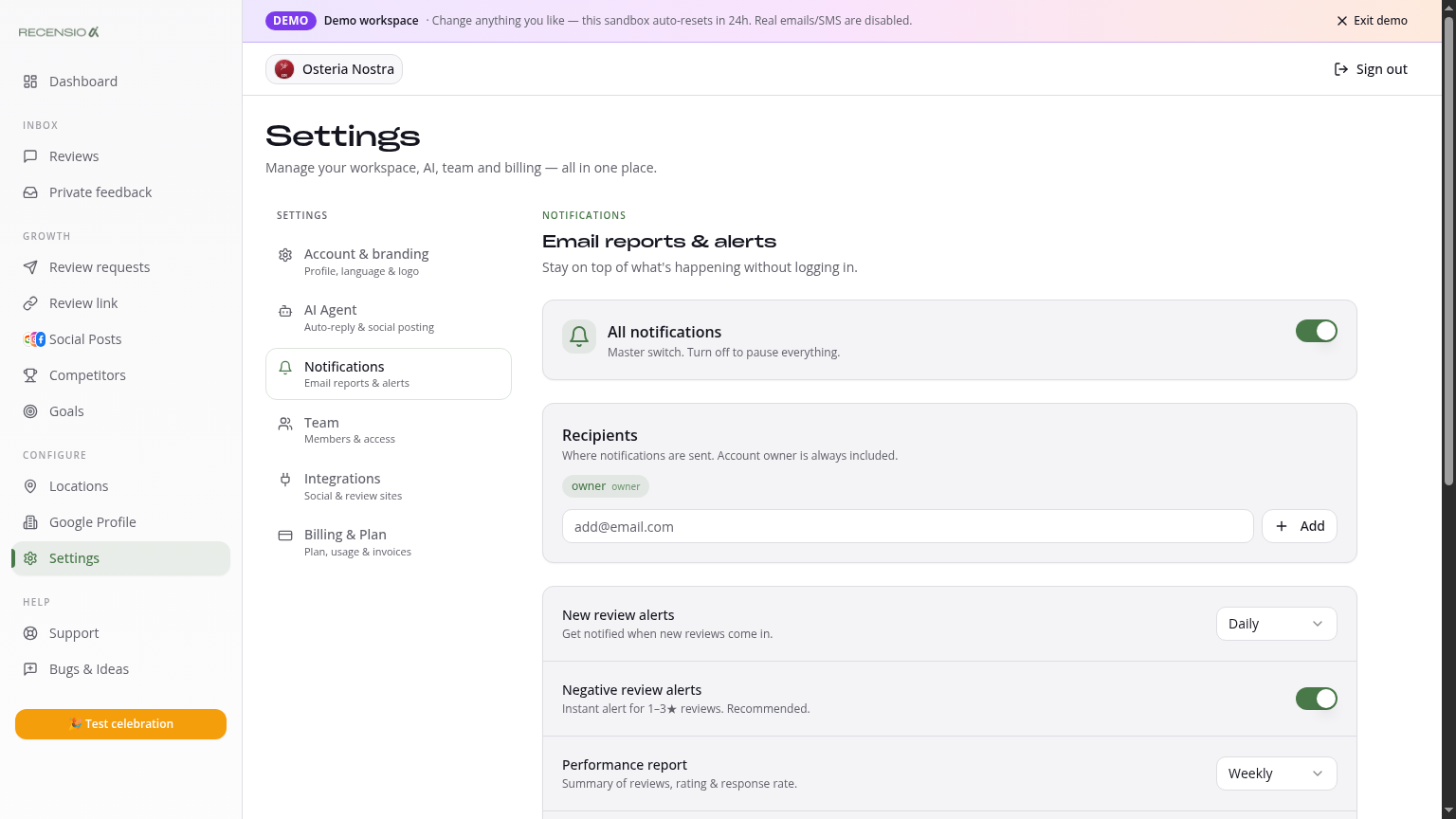The width and height of the screenshot is (1456, 819).
Task: Click the owner recipient chip
Action: (606, 486)
